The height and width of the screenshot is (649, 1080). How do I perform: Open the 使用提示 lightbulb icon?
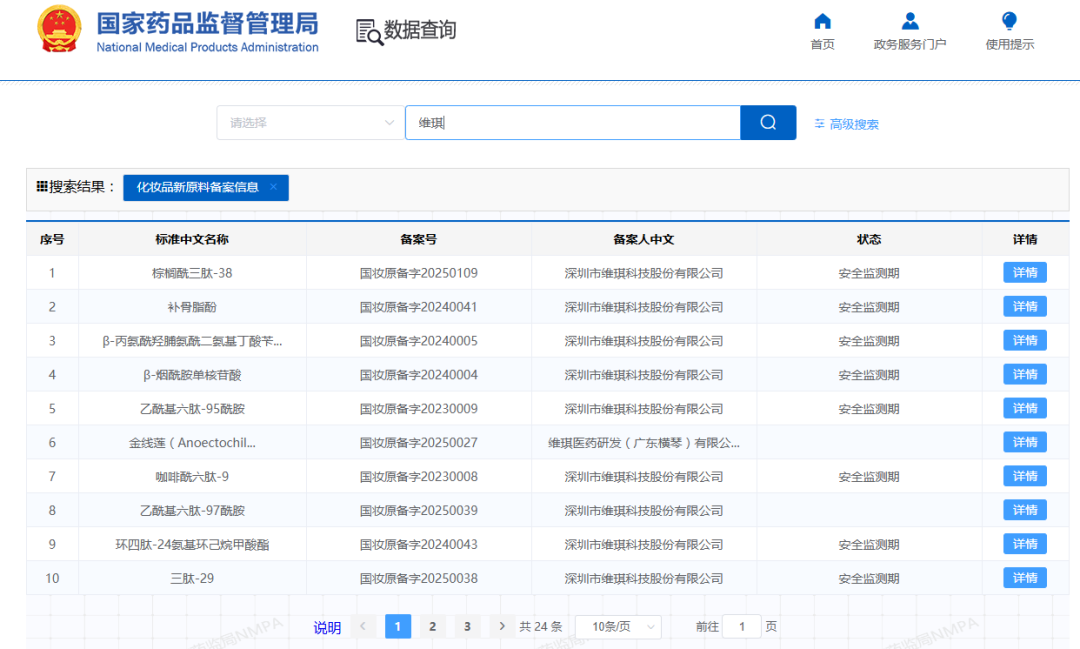(1009, 22)
